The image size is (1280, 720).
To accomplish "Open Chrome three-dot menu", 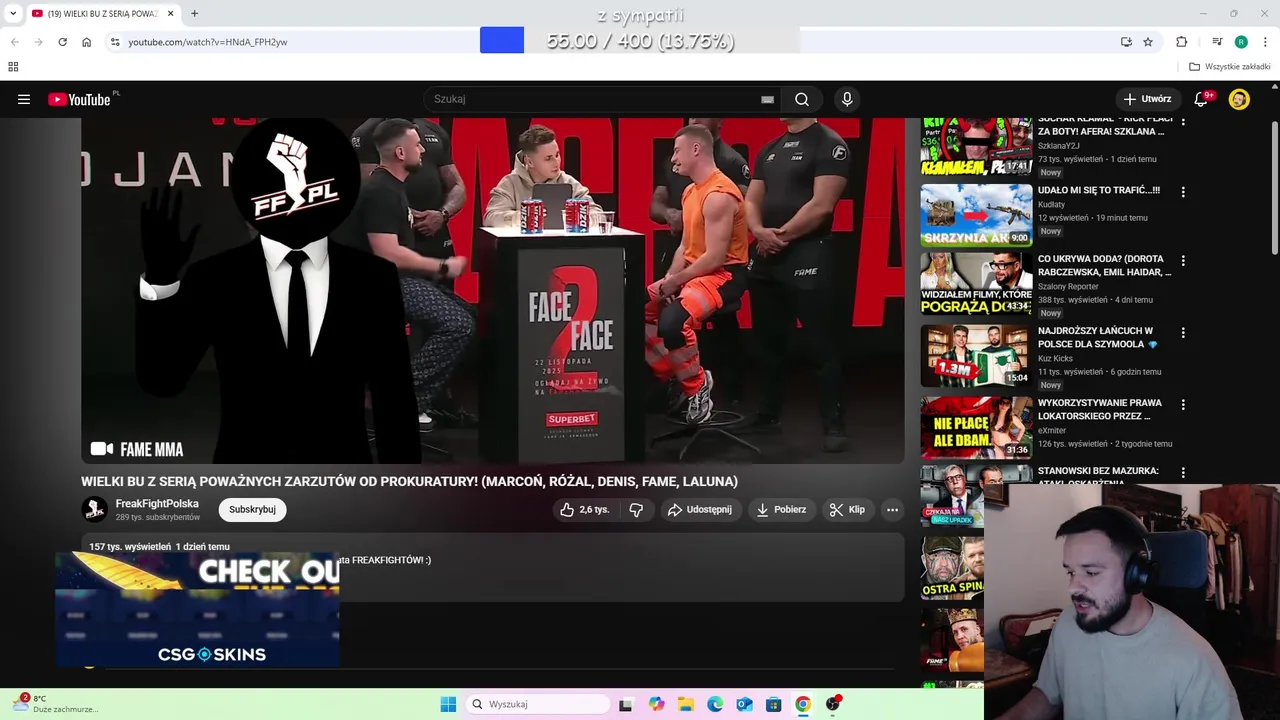I will 1265,42.
